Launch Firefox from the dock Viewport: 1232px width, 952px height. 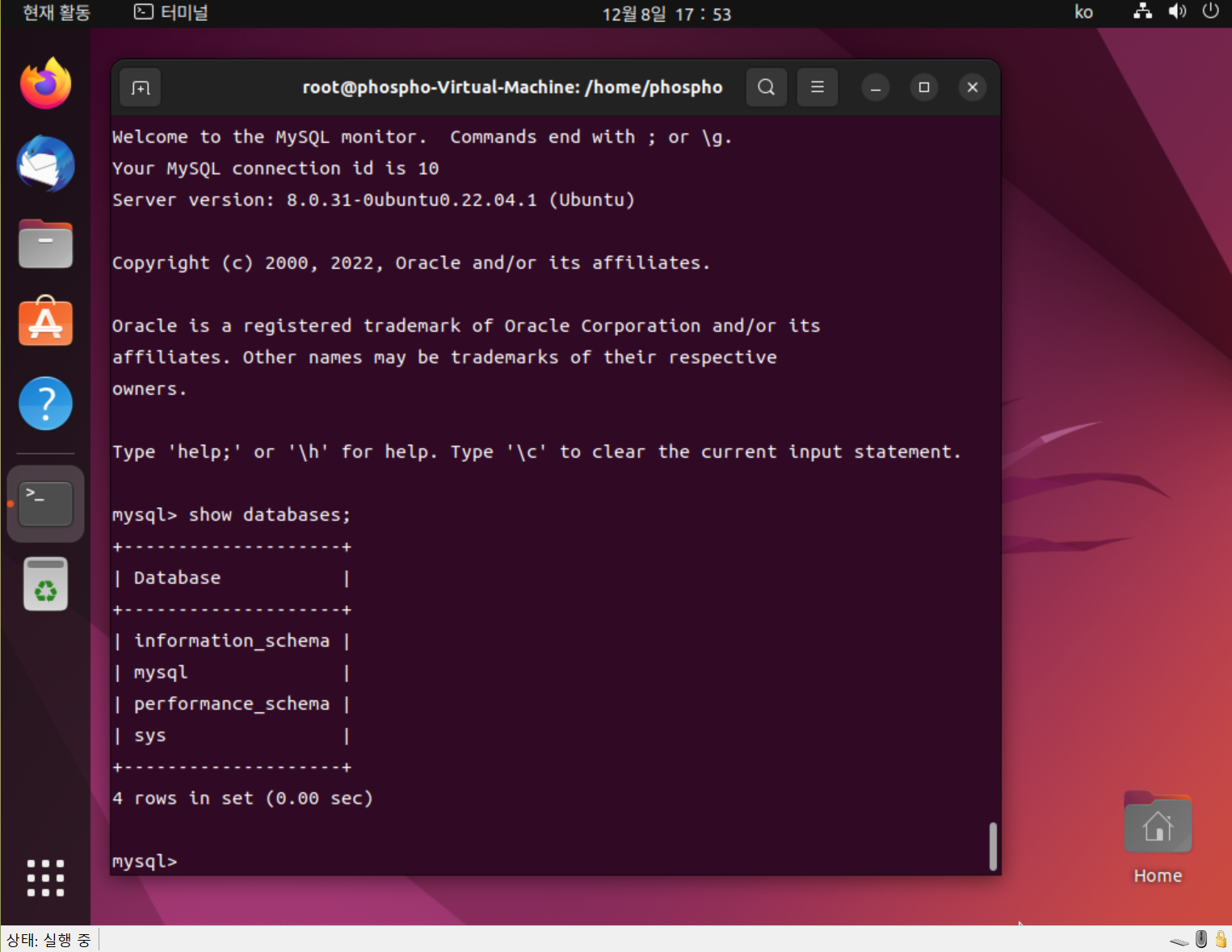coord(46,83)
